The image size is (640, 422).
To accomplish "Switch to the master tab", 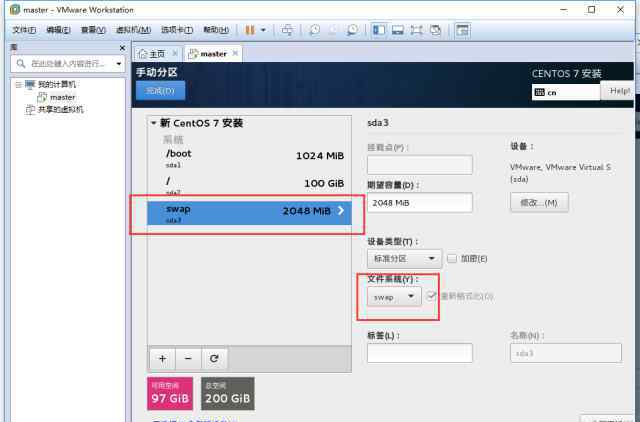I will point(213,54).
